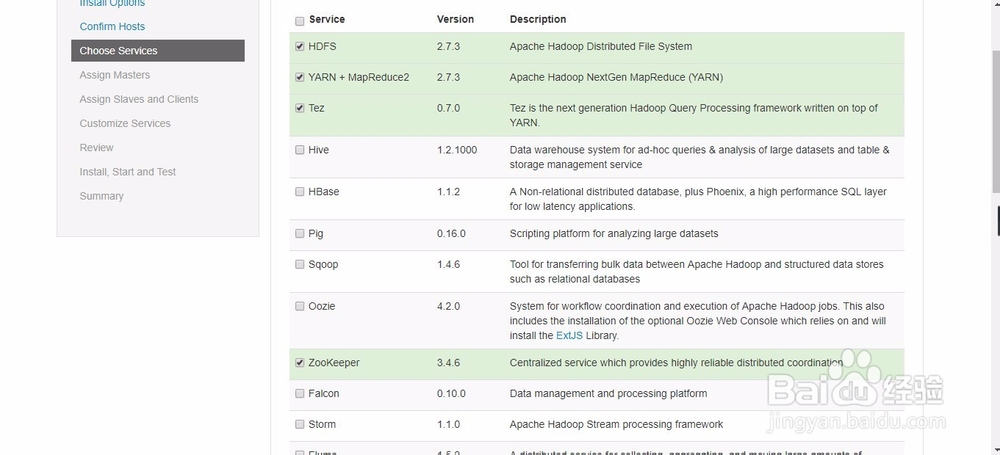Select the Oozie service checkbox

(300, 307)
